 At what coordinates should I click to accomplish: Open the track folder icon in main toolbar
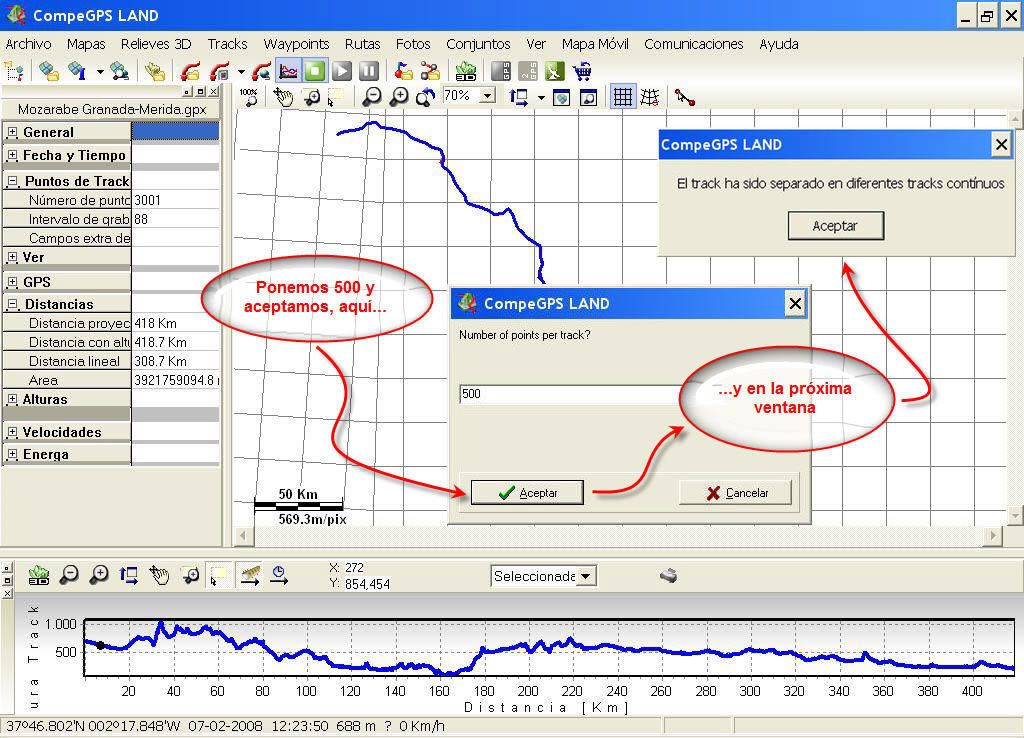(x=190, y=71)
